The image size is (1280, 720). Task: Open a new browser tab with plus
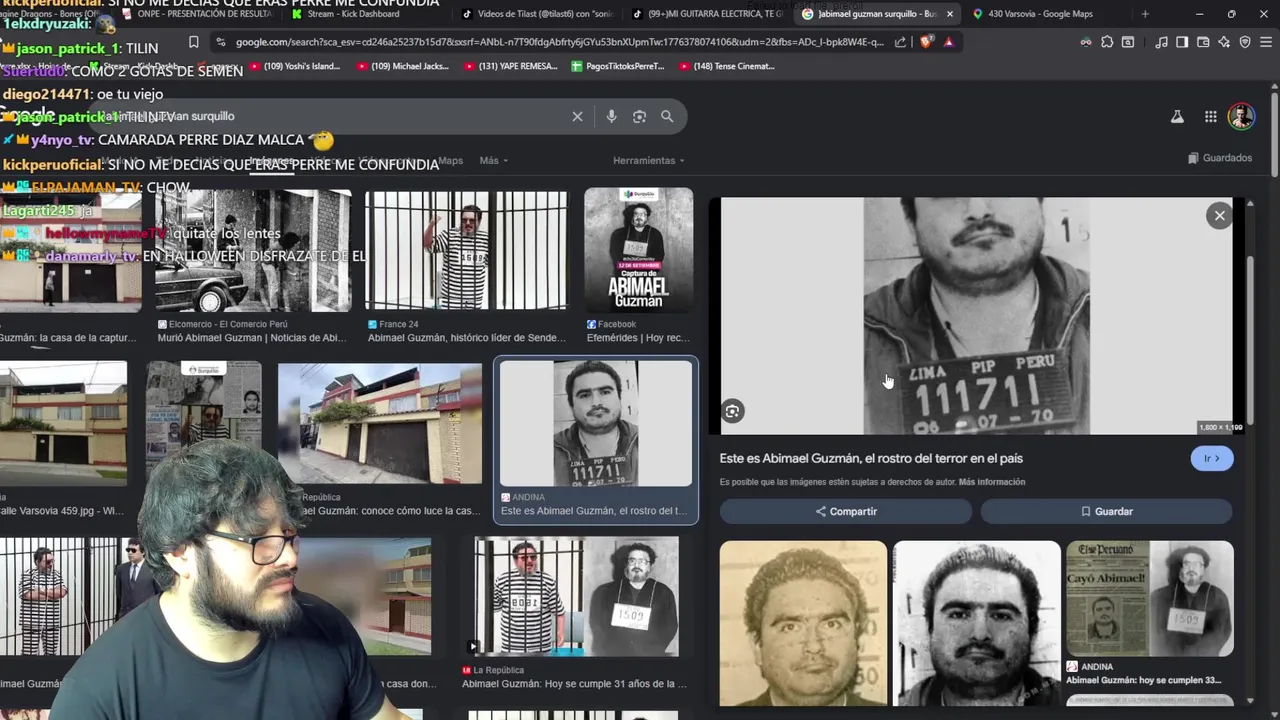1145,14
